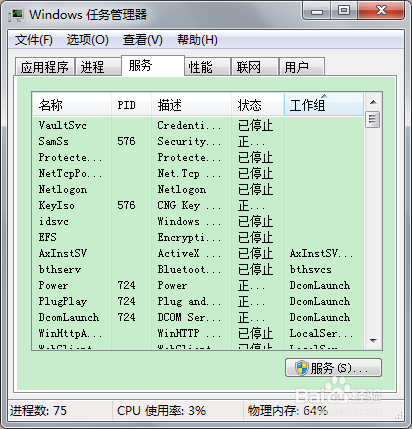Select the NetTcpPo... service row

click(x=198, y=173)
